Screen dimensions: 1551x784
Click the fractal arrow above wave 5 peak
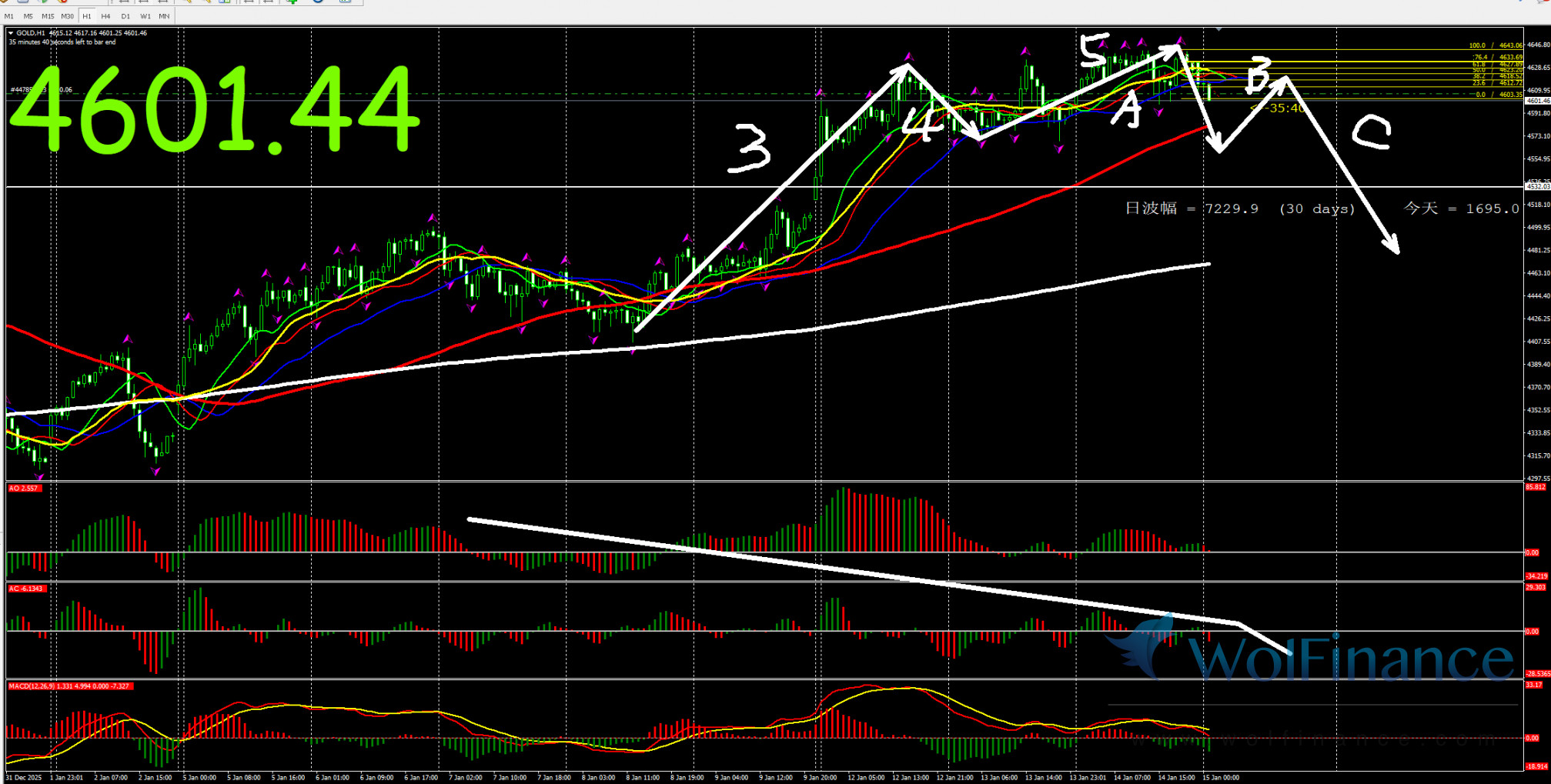tap(1181, 39)
